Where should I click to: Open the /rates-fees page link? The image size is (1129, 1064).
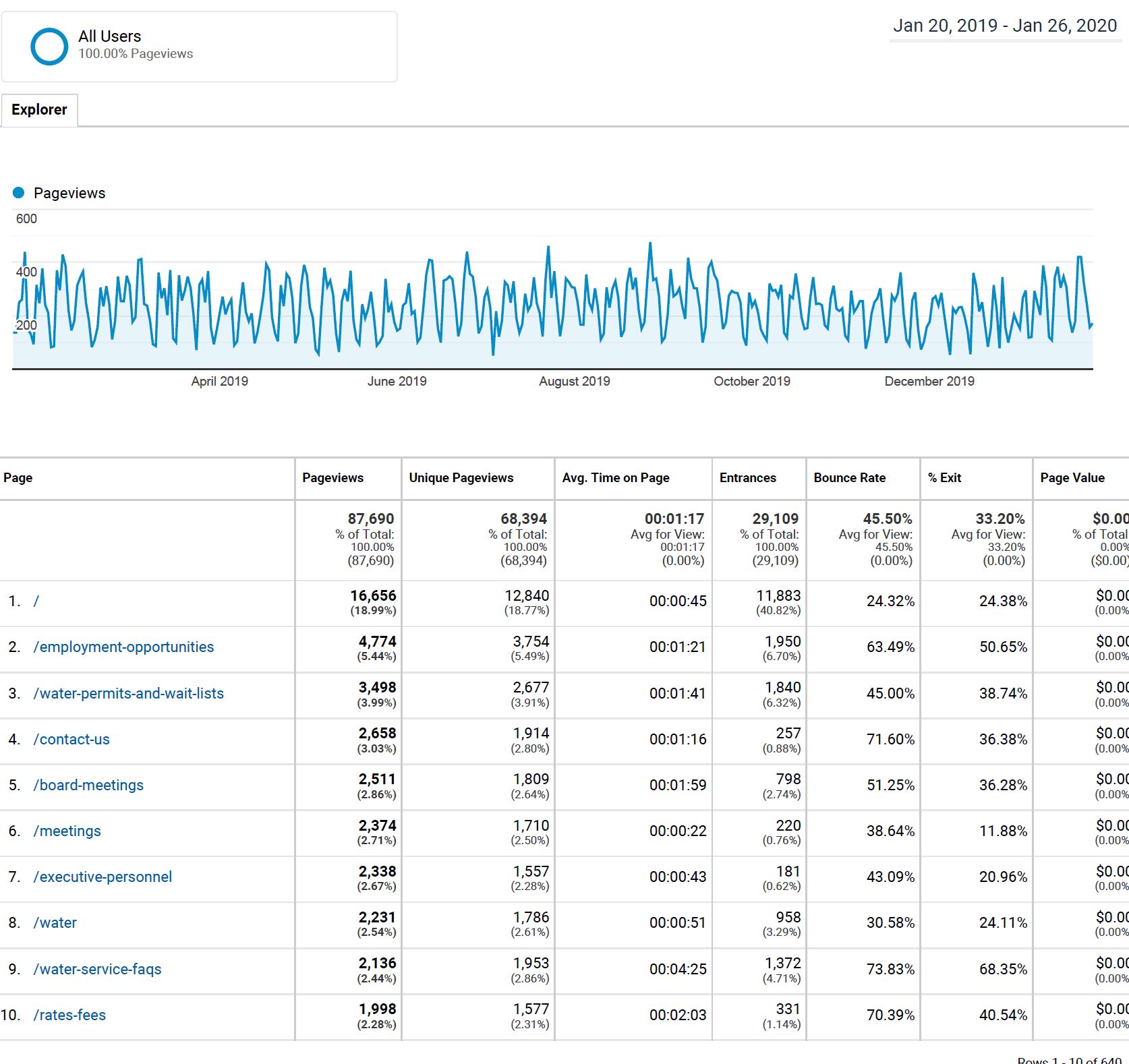pos(69,1015)
